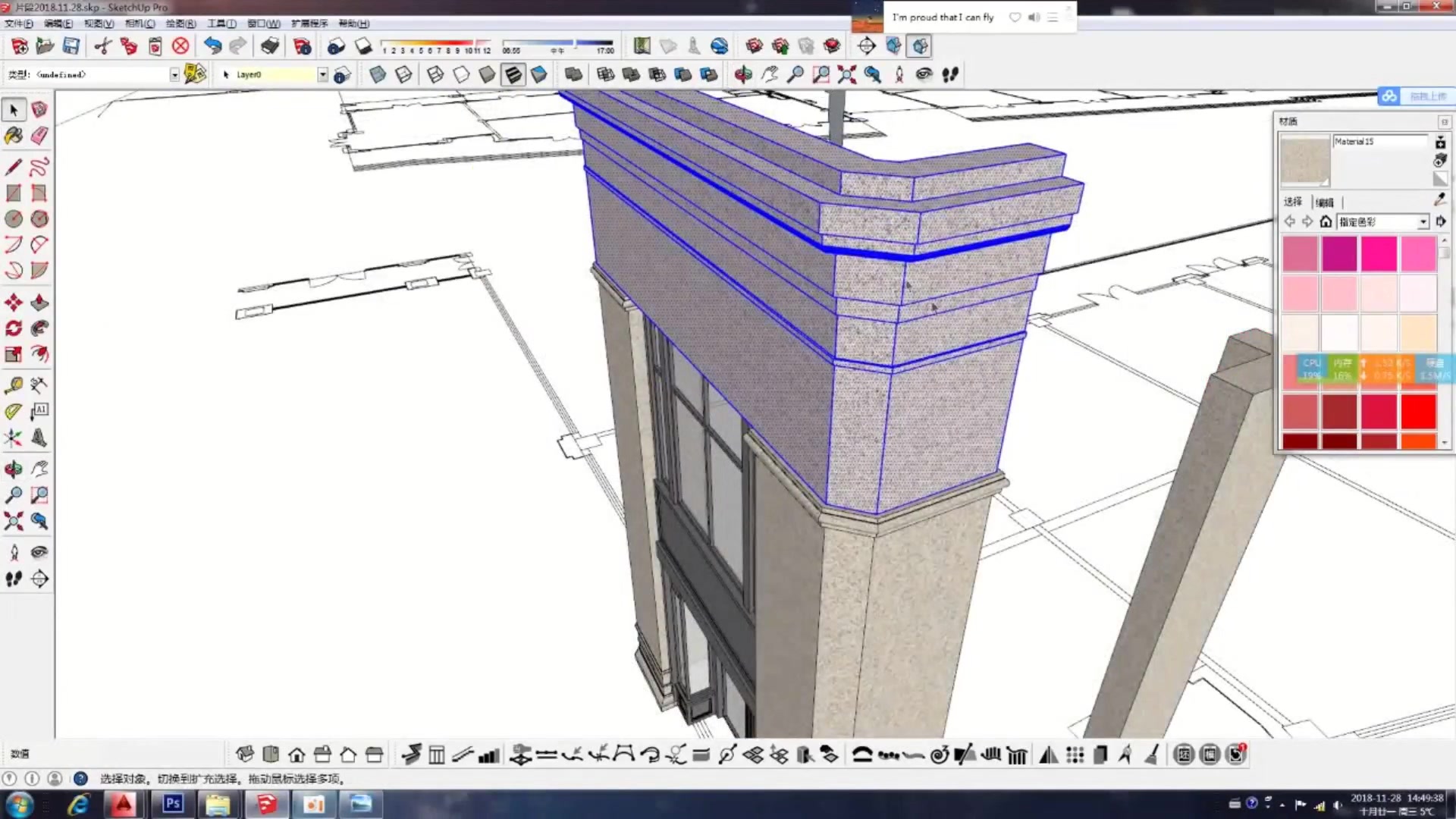Open the 指定色彩 materials collection dropdown
Image resolution: width=1456 pixels, height=819 pixels.
pyautogui.click(x=1424, y=221)
